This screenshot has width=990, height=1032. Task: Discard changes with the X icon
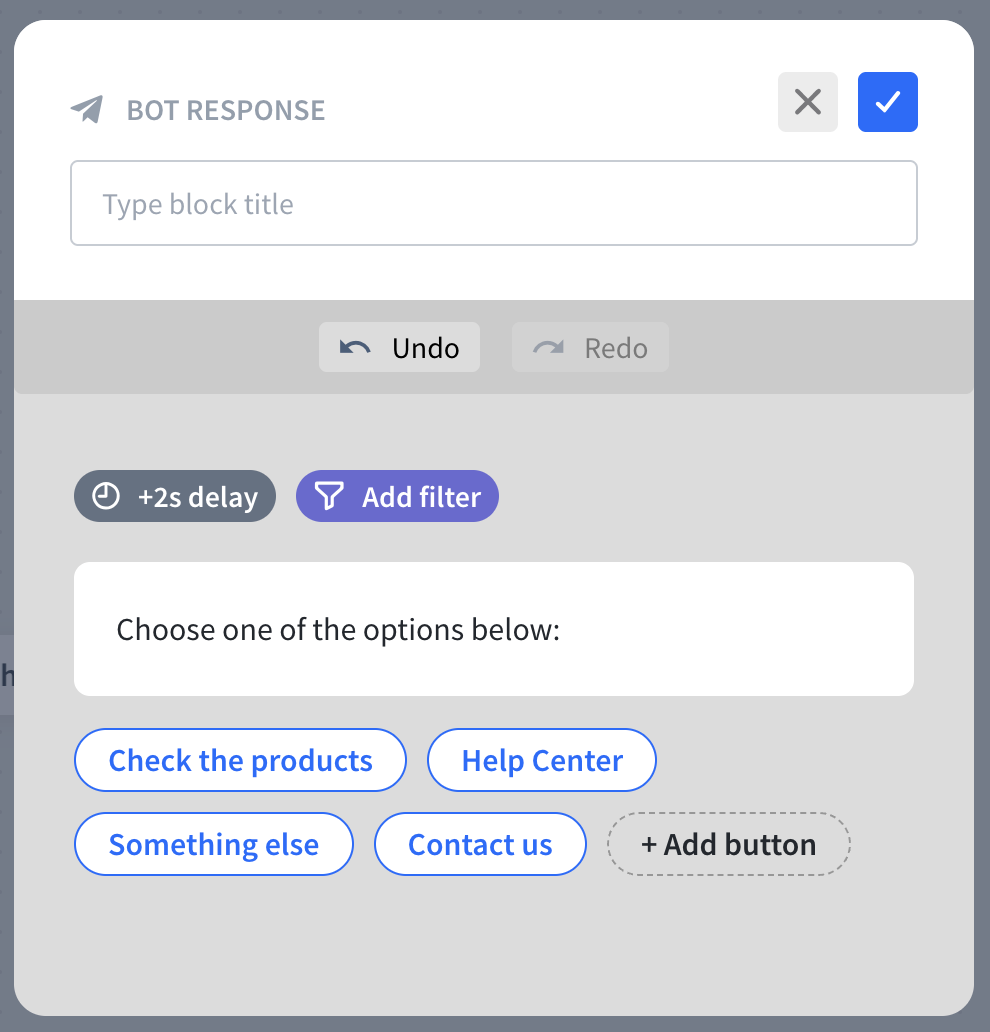click(807, 102)
